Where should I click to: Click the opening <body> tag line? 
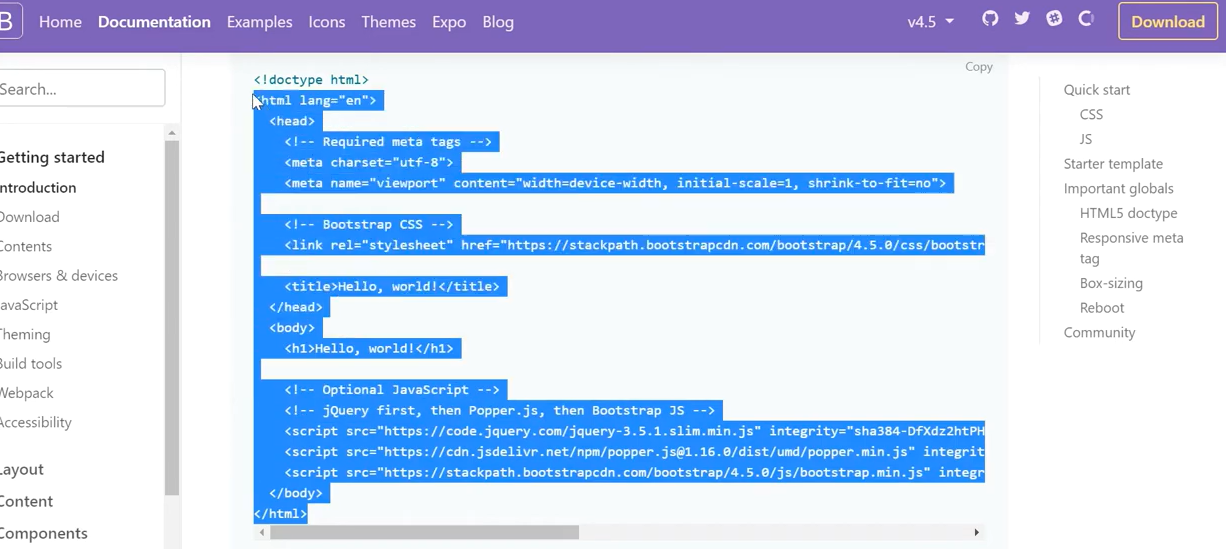point(292,328)
